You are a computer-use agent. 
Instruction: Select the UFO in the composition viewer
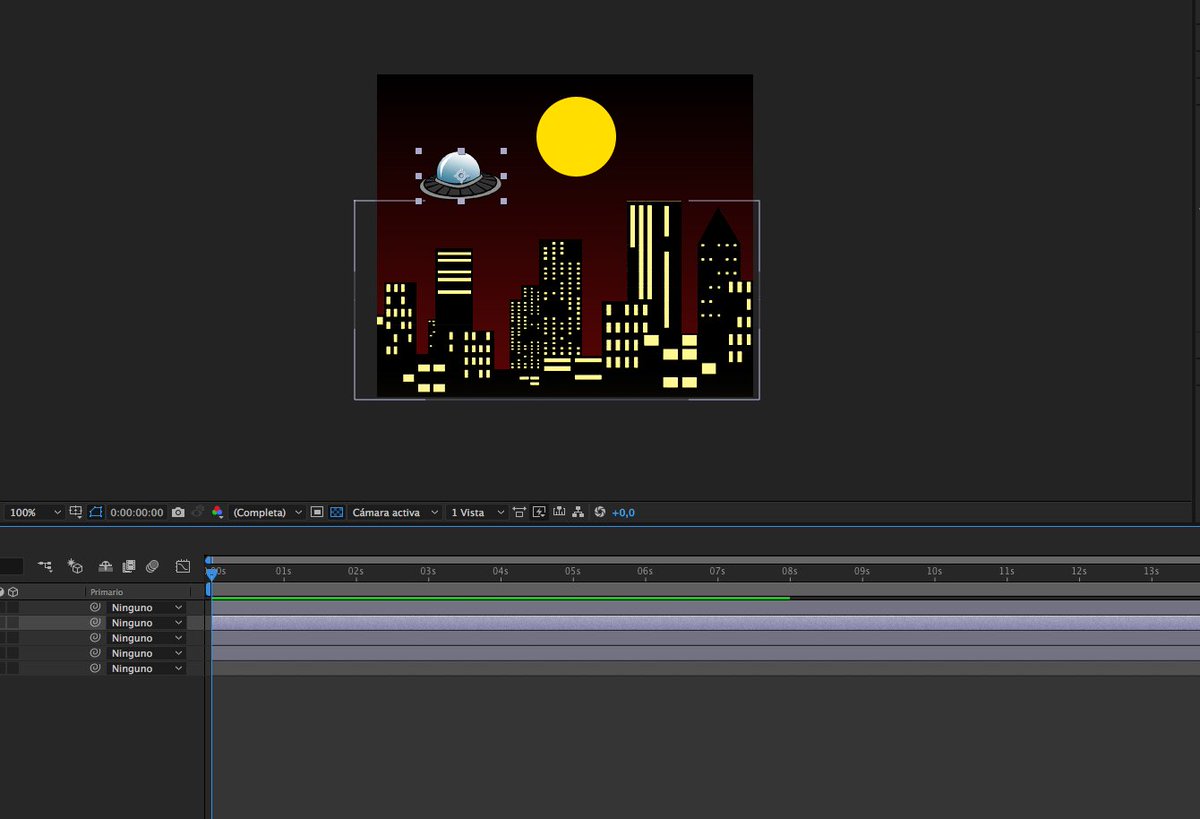coord(461,175)
